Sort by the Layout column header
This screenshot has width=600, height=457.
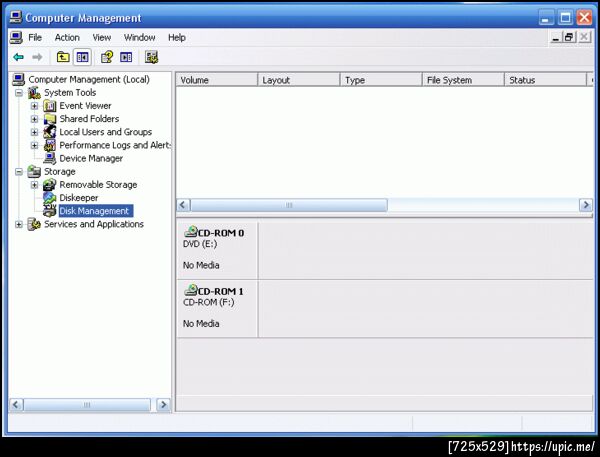[299, 80]
